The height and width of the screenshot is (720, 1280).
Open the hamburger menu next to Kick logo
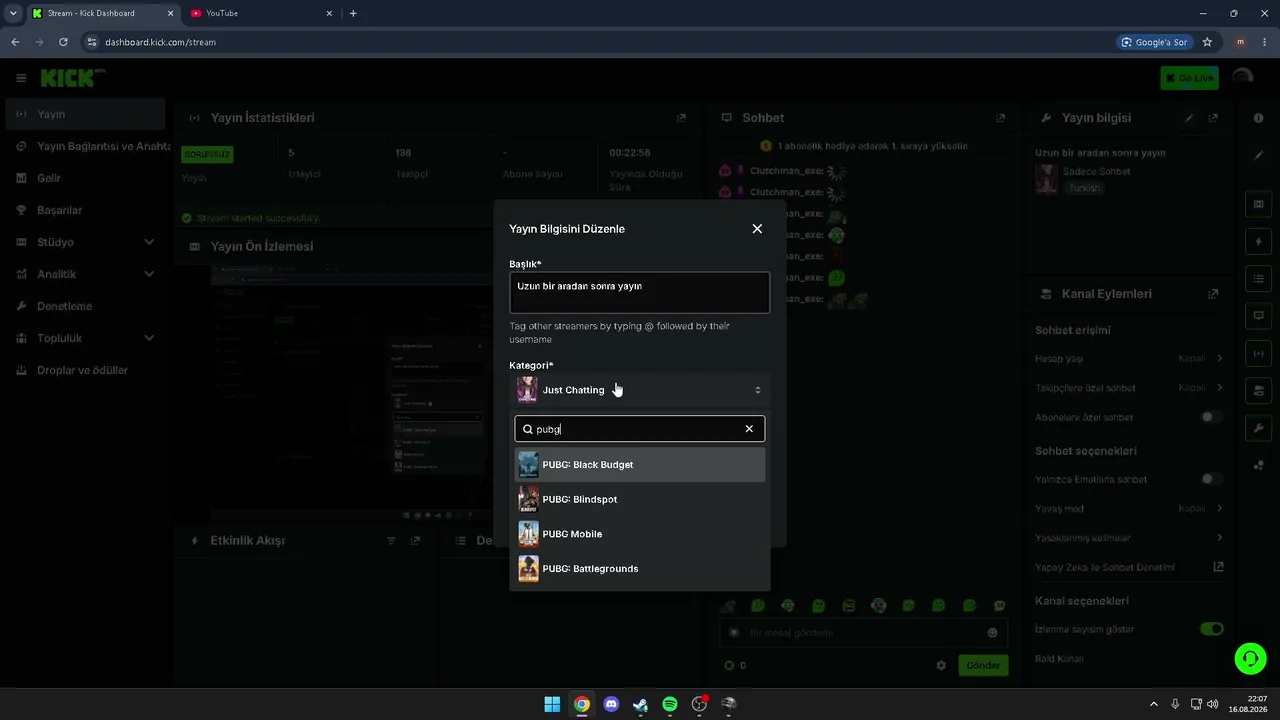point(21,78)
